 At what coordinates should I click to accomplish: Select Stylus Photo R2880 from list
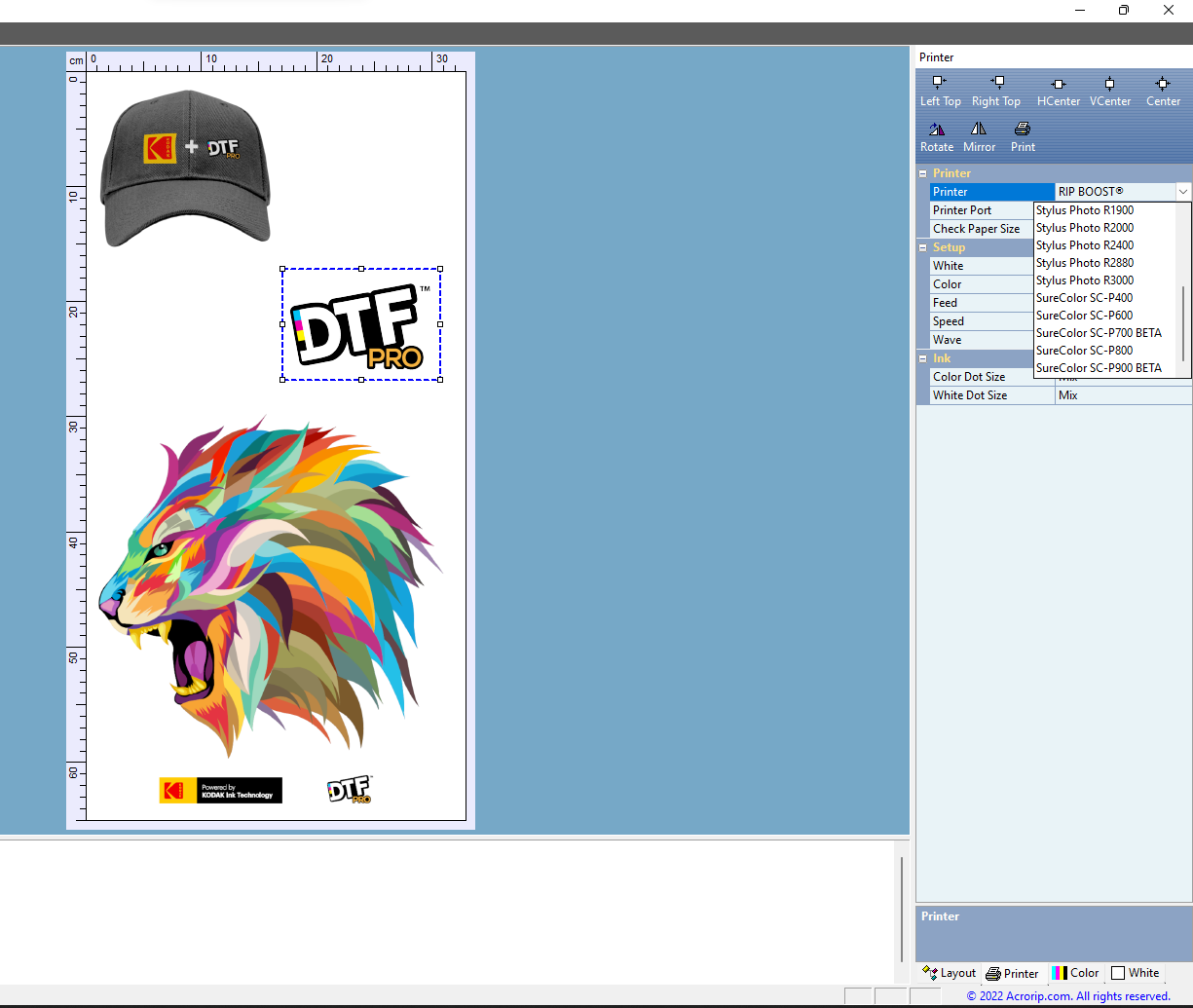(1084, 263)
